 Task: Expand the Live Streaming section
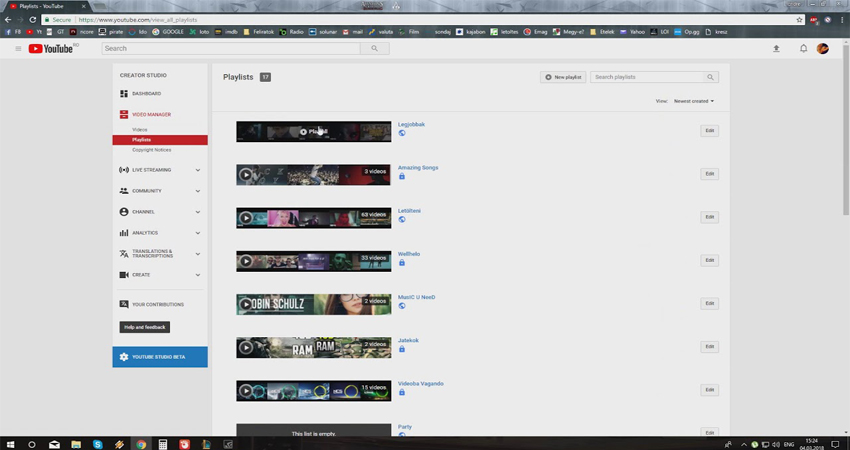click(x=198, y=170)
